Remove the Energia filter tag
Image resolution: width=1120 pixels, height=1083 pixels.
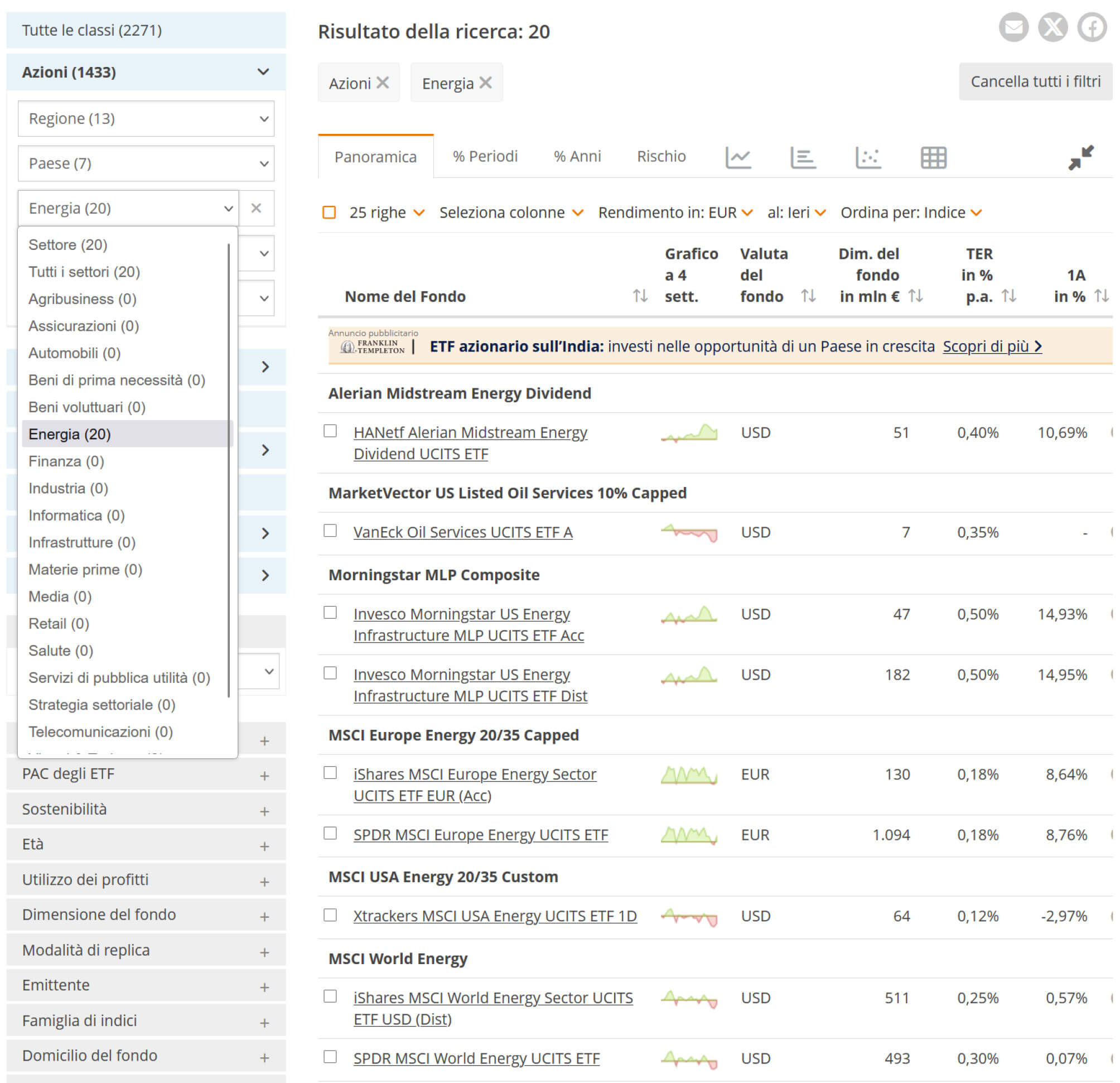(x=485, y=83)
